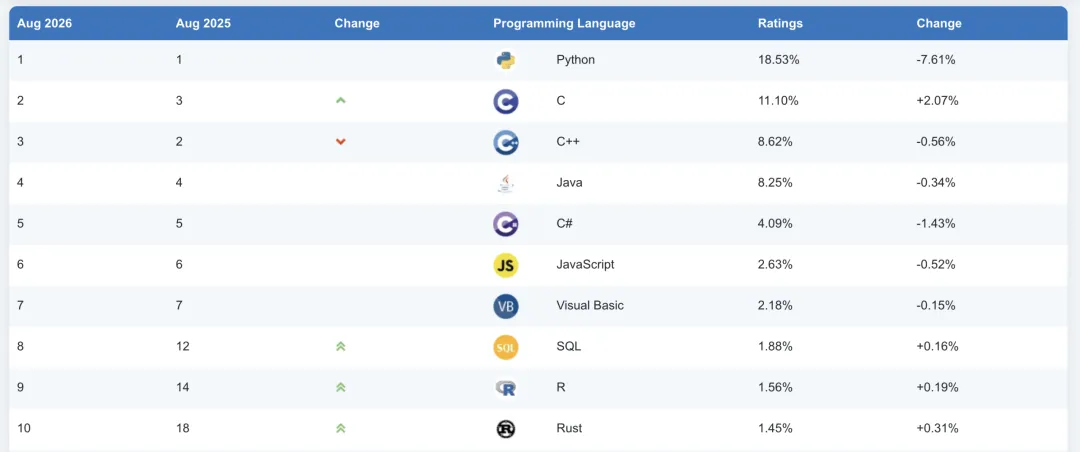Click the Rust gear logo icon
Viewport: 1080px width, 452px height.
pyautogui.click(x=506, y=429)
